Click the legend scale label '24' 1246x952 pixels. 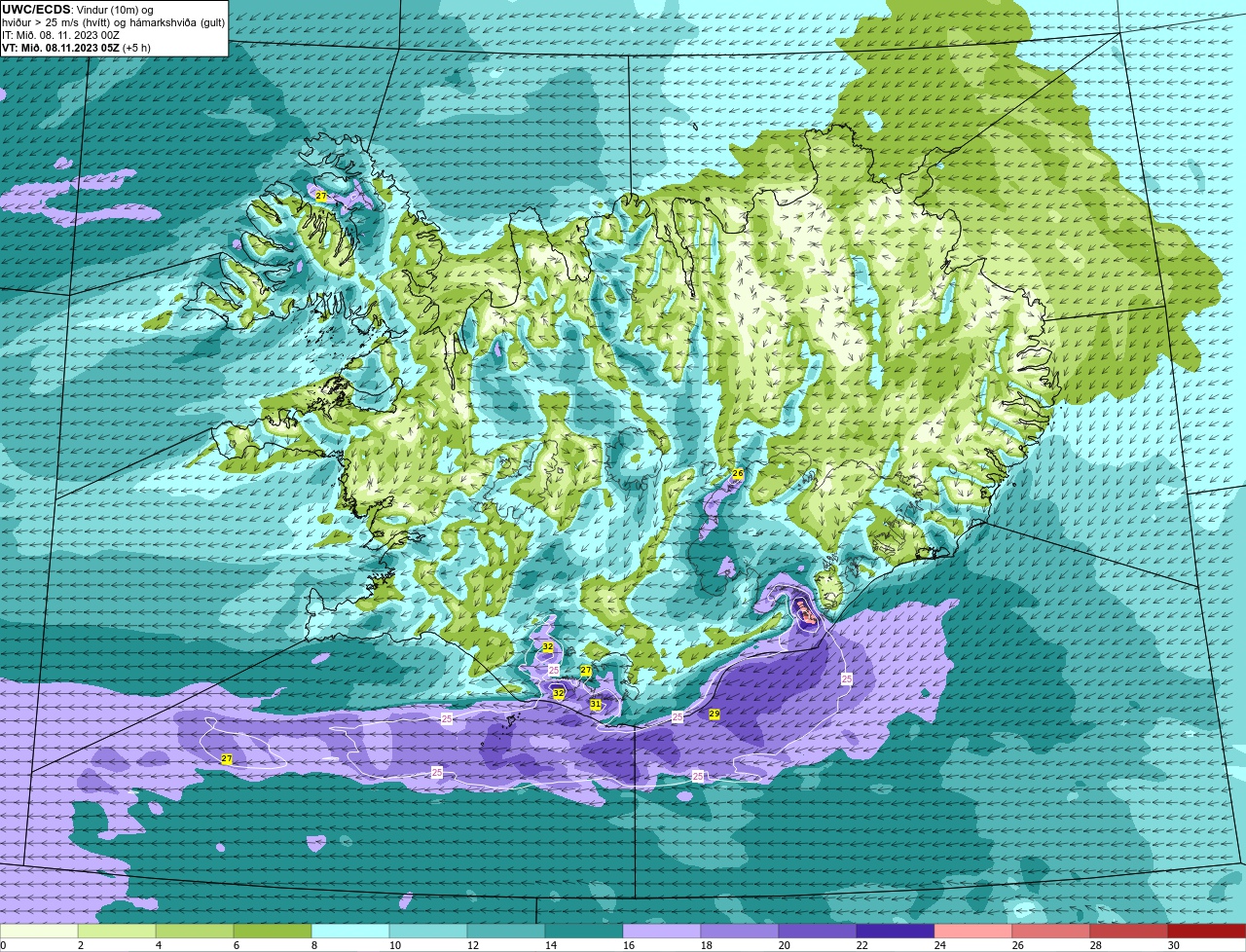coord(939,945)
